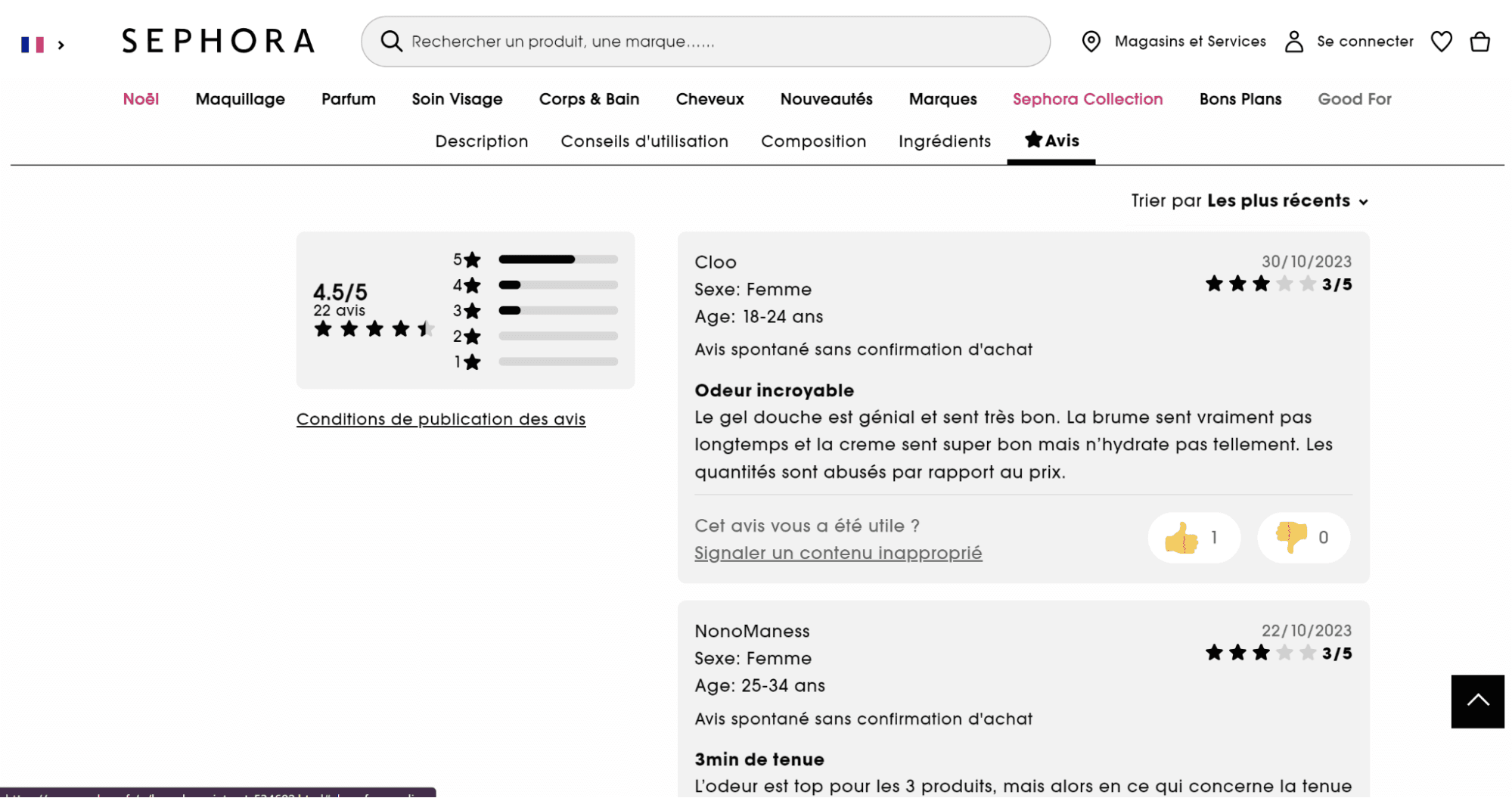This screenshot has height=798, width=1512.
Task: Mark Cloo's review as helpful (thumbs up)
Action: [1194, 538]
